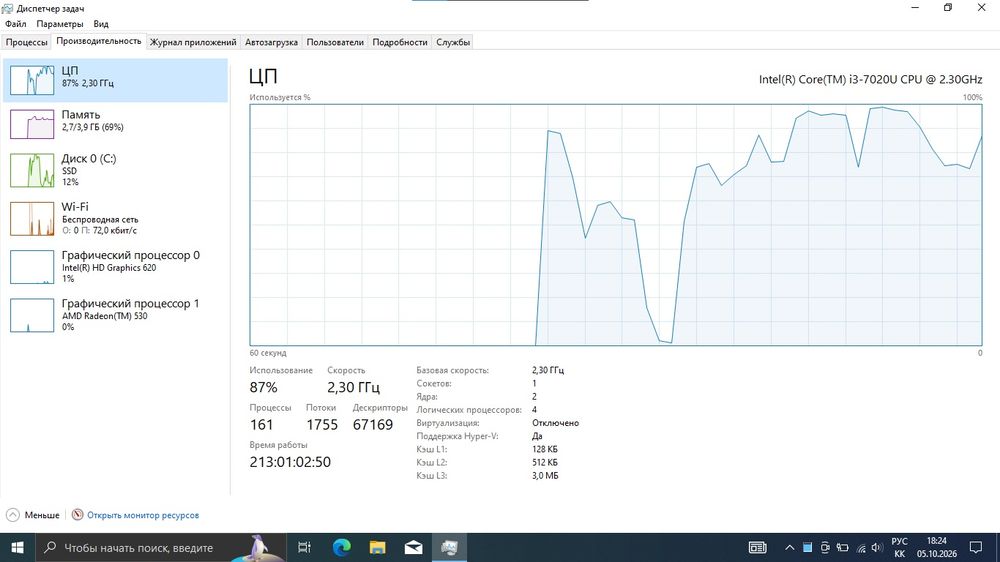Click the РУС KK language indicator
1000x562 pixels.
click(899, 547)
